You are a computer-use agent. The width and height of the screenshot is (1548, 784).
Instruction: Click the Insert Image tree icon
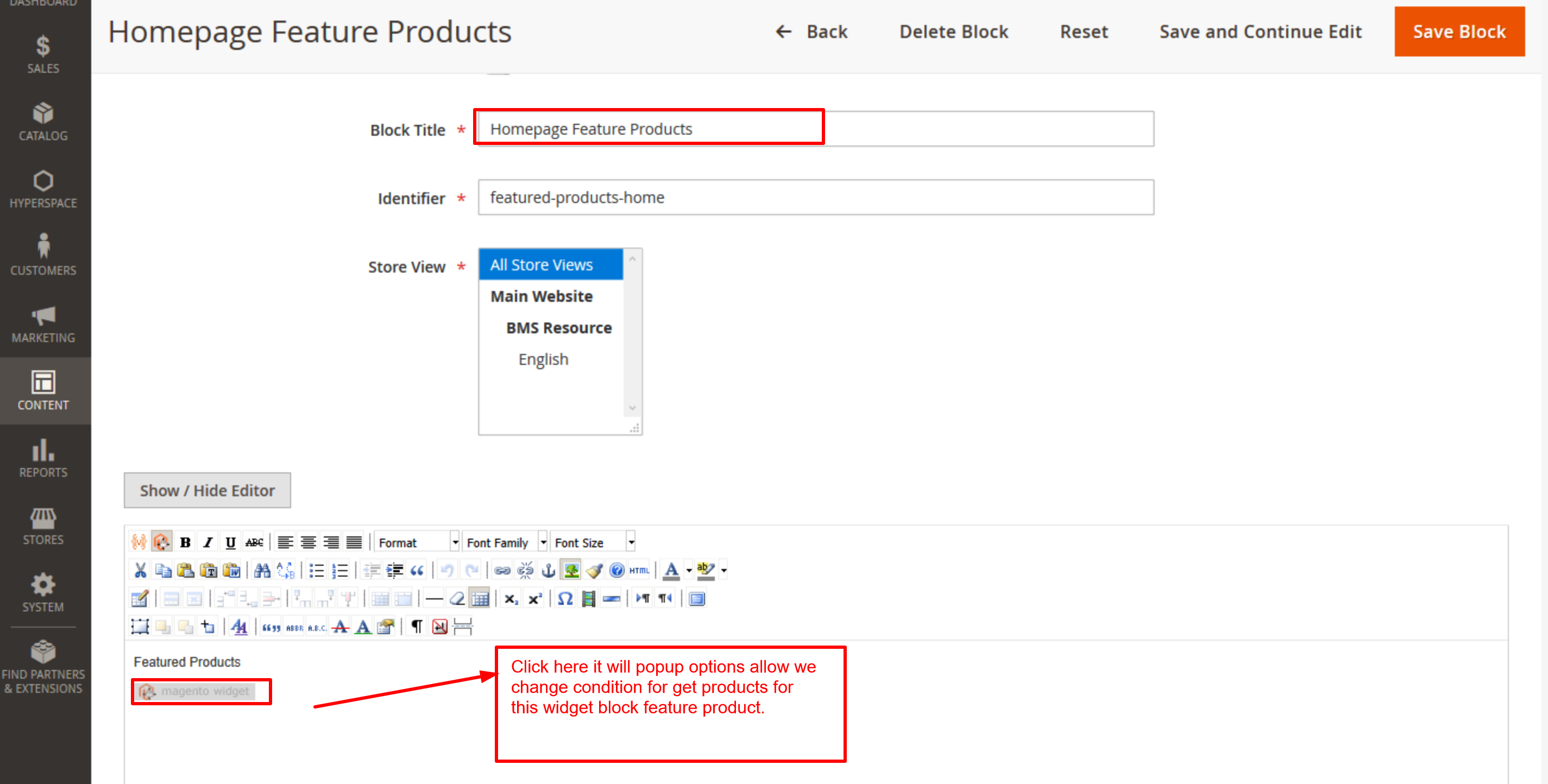click(571, 570)
